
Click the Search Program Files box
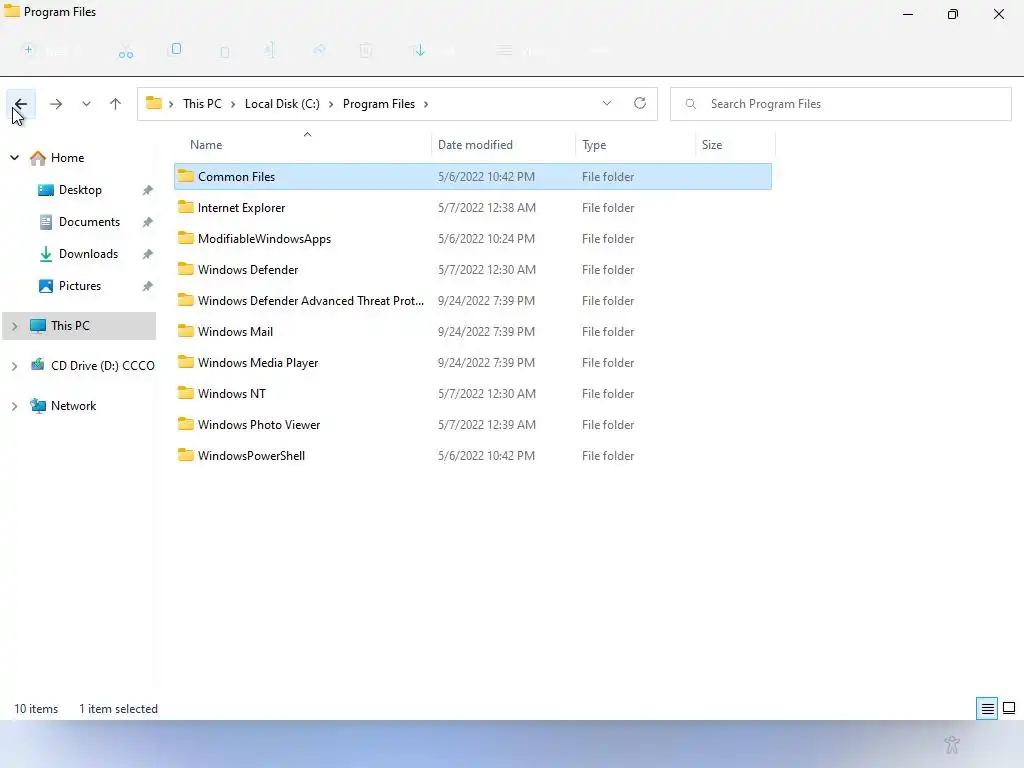coord(840,104)
